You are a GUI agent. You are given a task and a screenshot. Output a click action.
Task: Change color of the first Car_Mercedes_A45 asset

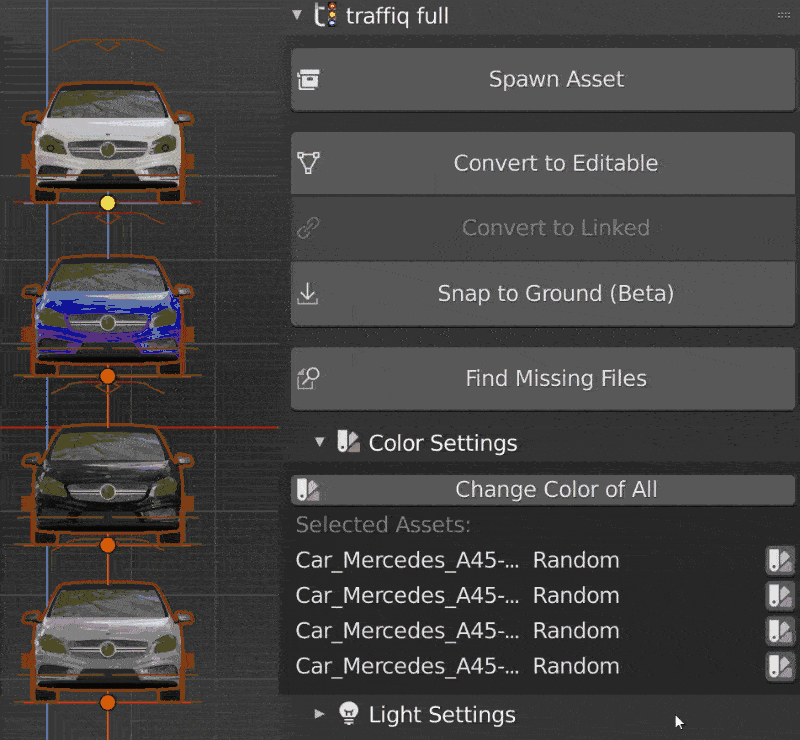point(780,560)
